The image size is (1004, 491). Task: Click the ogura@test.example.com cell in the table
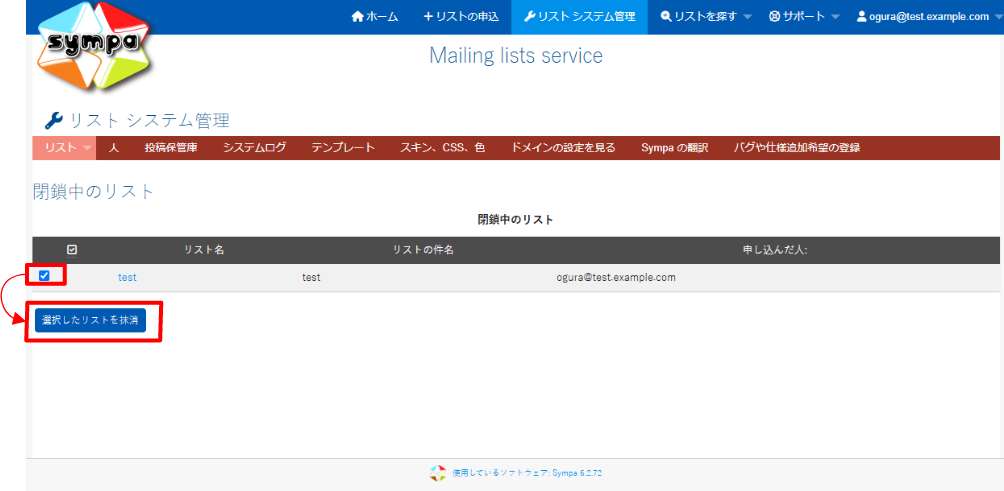[x=616, y=277]
